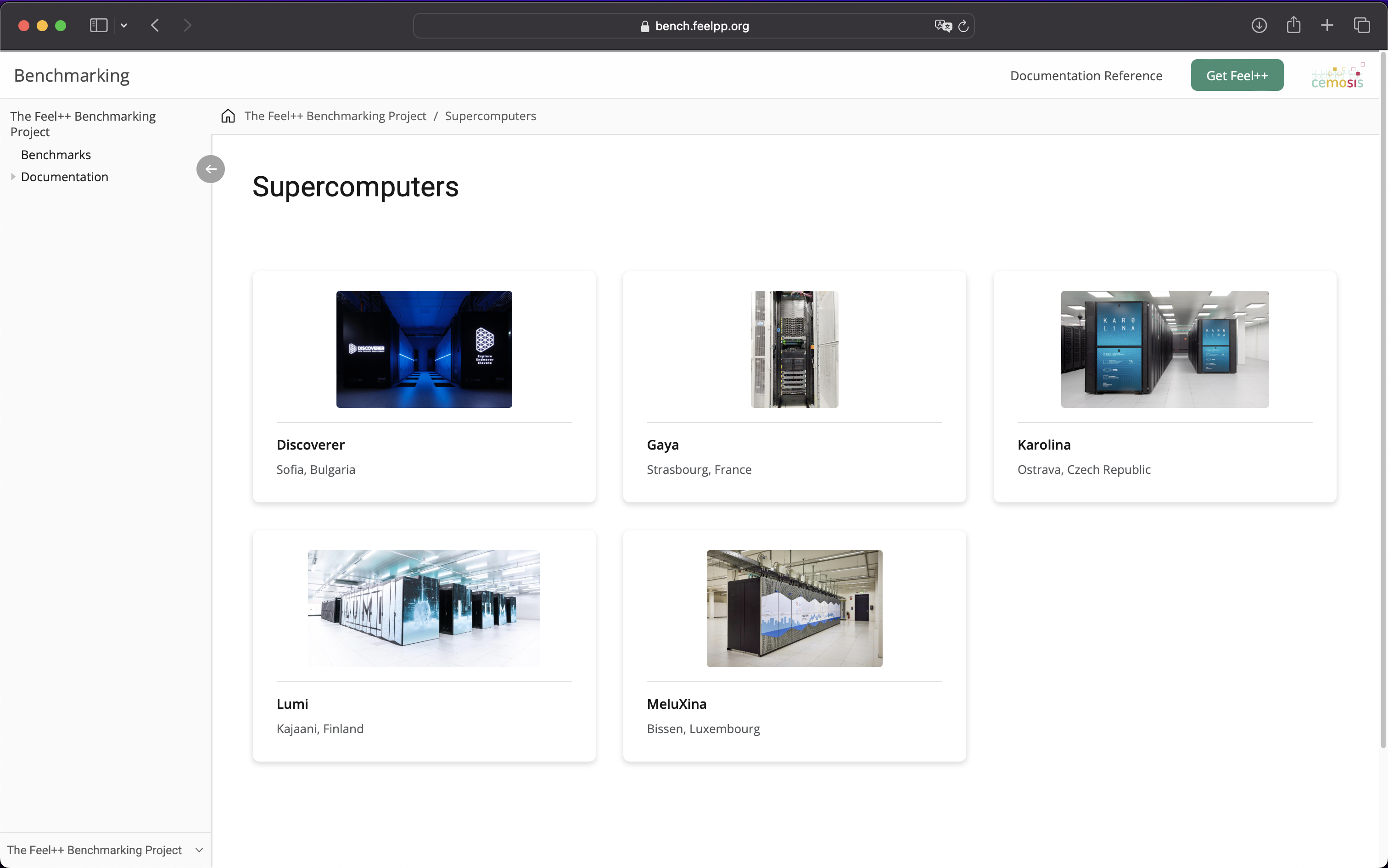This screenshot has height=868, width=1388.
Task: Open Safari downloads icon
Action: coord(1259,25)
